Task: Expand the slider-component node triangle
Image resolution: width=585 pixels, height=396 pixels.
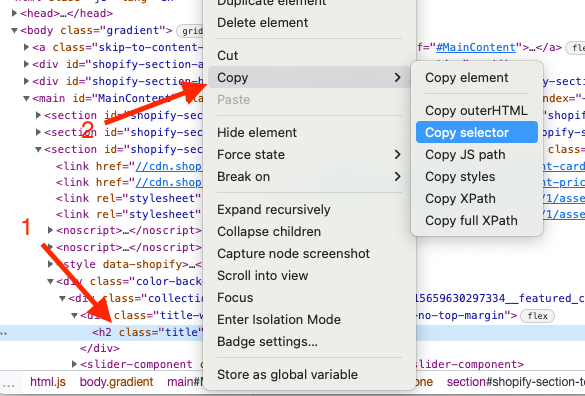Action: click(74, 364)
